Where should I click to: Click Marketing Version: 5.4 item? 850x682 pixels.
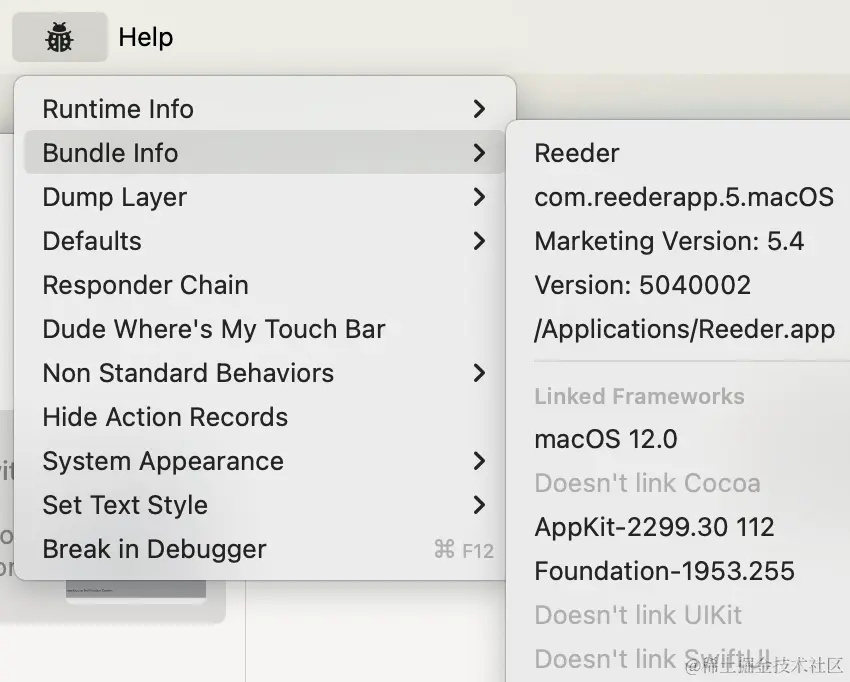tap(669, 241)
